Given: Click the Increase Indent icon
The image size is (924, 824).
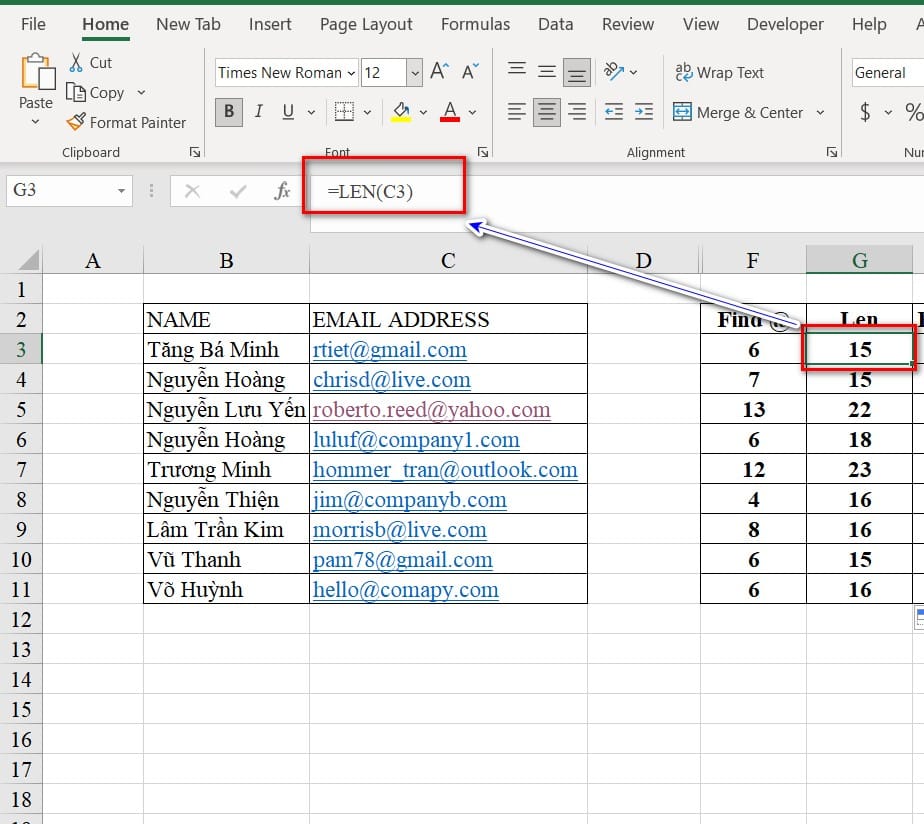Looking at the screenshot, I should [644, 112].
